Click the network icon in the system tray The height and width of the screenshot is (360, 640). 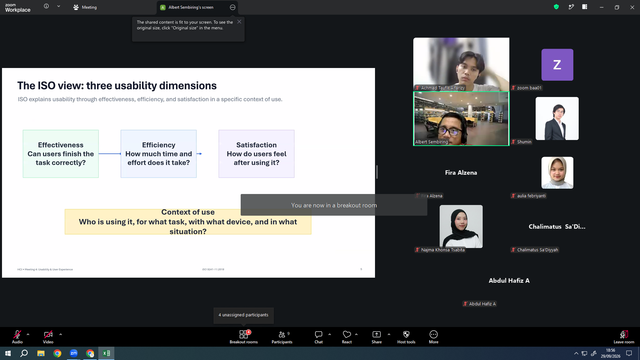pos(584,353)
